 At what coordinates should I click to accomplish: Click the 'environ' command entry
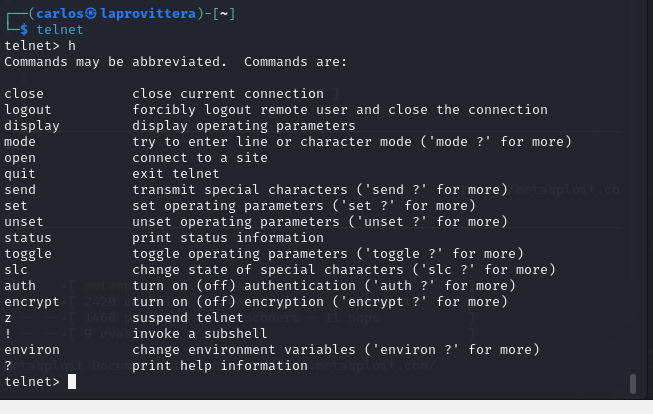tap(32, 350)
